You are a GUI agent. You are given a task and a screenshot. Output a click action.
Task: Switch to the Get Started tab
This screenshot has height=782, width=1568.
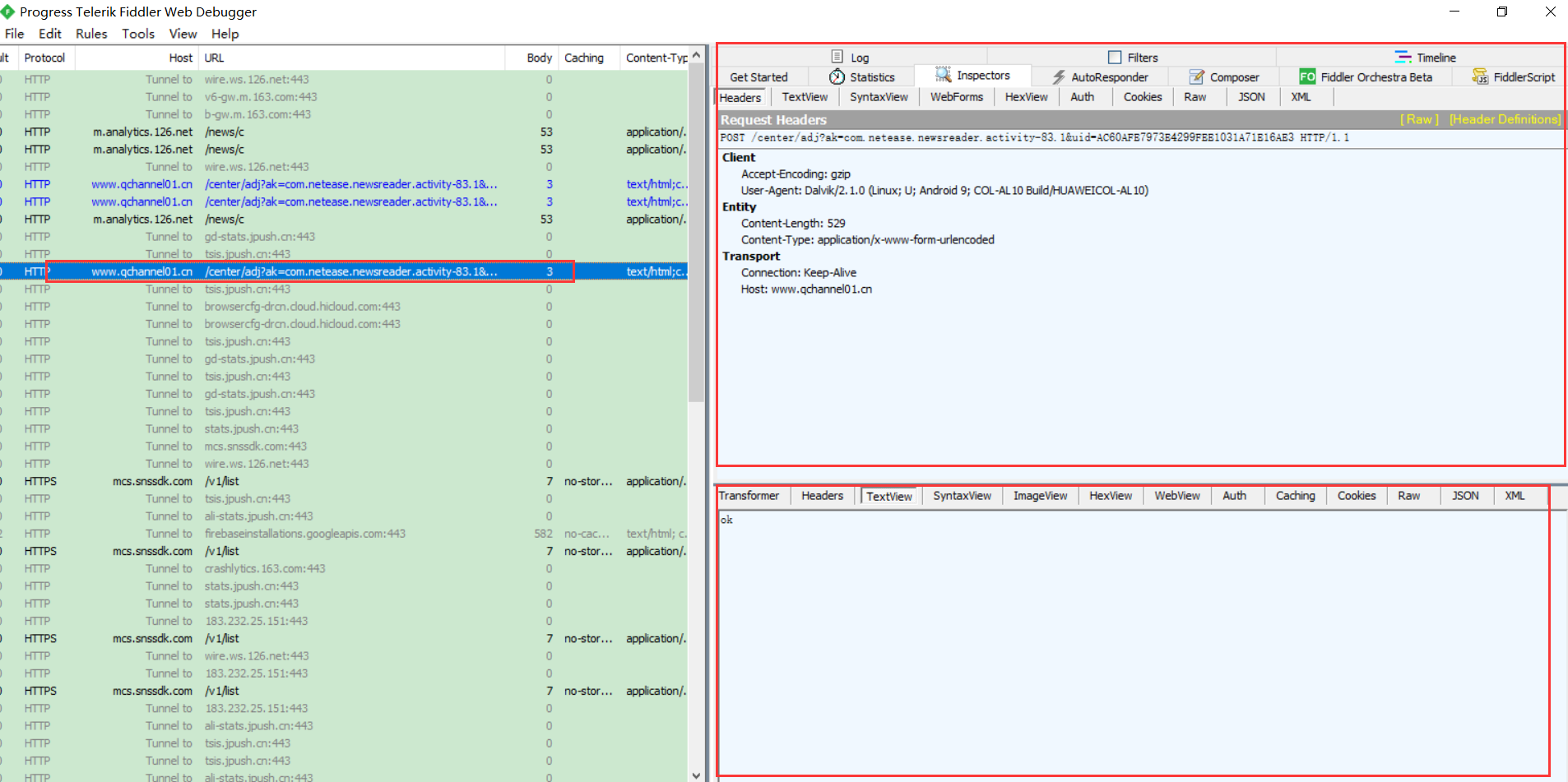758,77
